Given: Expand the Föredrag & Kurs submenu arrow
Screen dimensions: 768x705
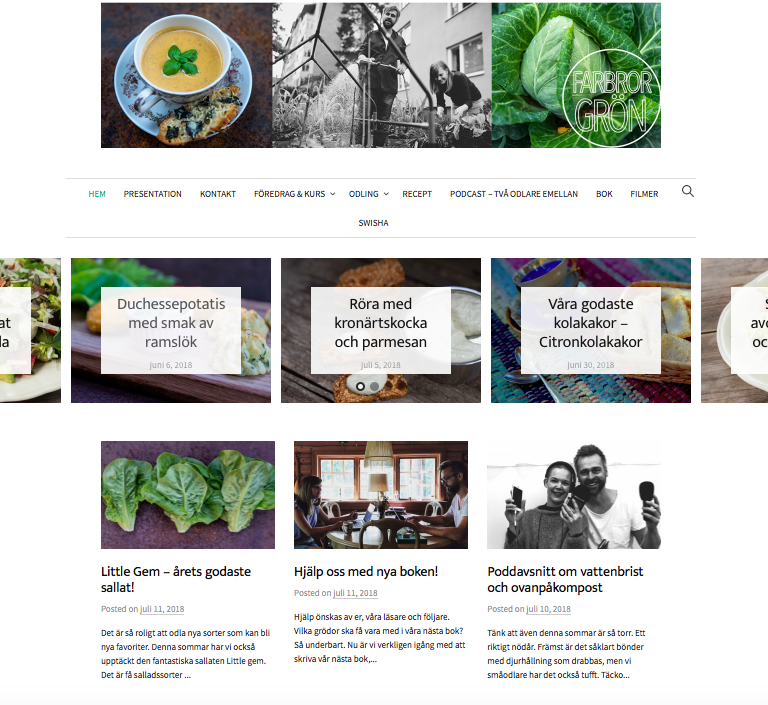Looking at the screenshot, I should click(333, 194).
